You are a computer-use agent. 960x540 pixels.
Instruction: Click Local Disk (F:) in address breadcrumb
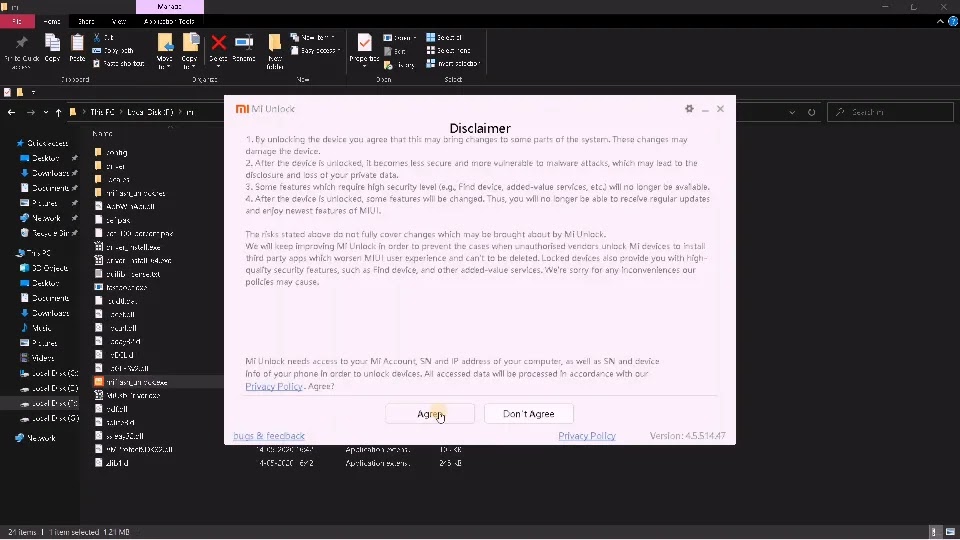pos(150,112)
